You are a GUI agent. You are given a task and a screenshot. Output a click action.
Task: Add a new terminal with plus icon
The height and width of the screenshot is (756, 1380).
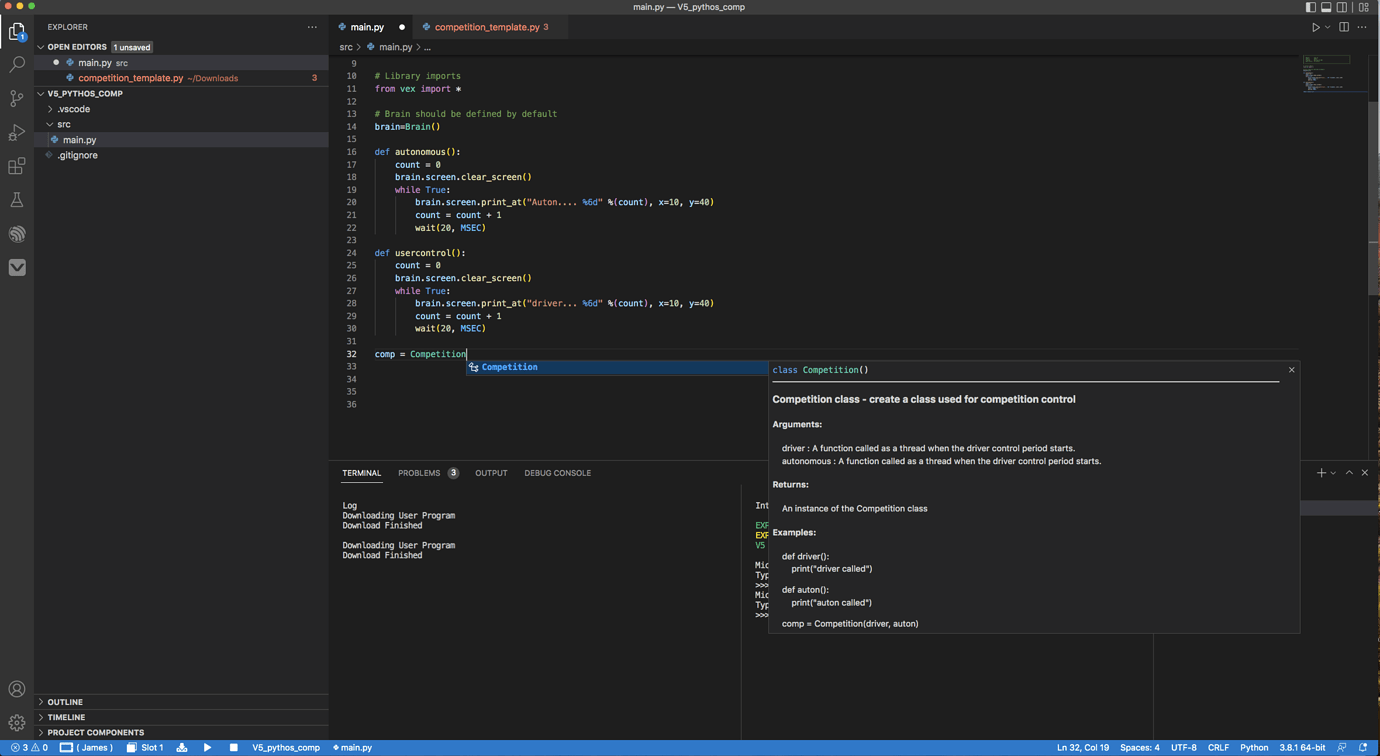point(1321,473)
